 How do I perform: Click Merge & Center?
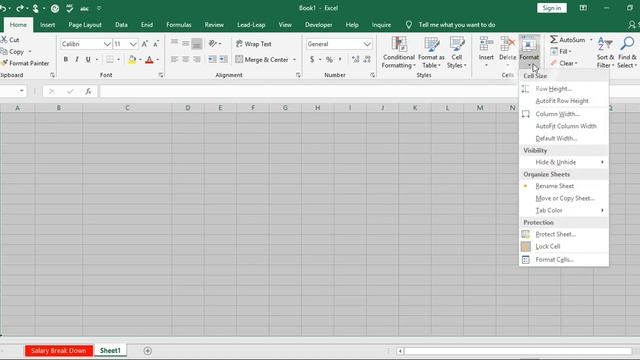[262, 60]
